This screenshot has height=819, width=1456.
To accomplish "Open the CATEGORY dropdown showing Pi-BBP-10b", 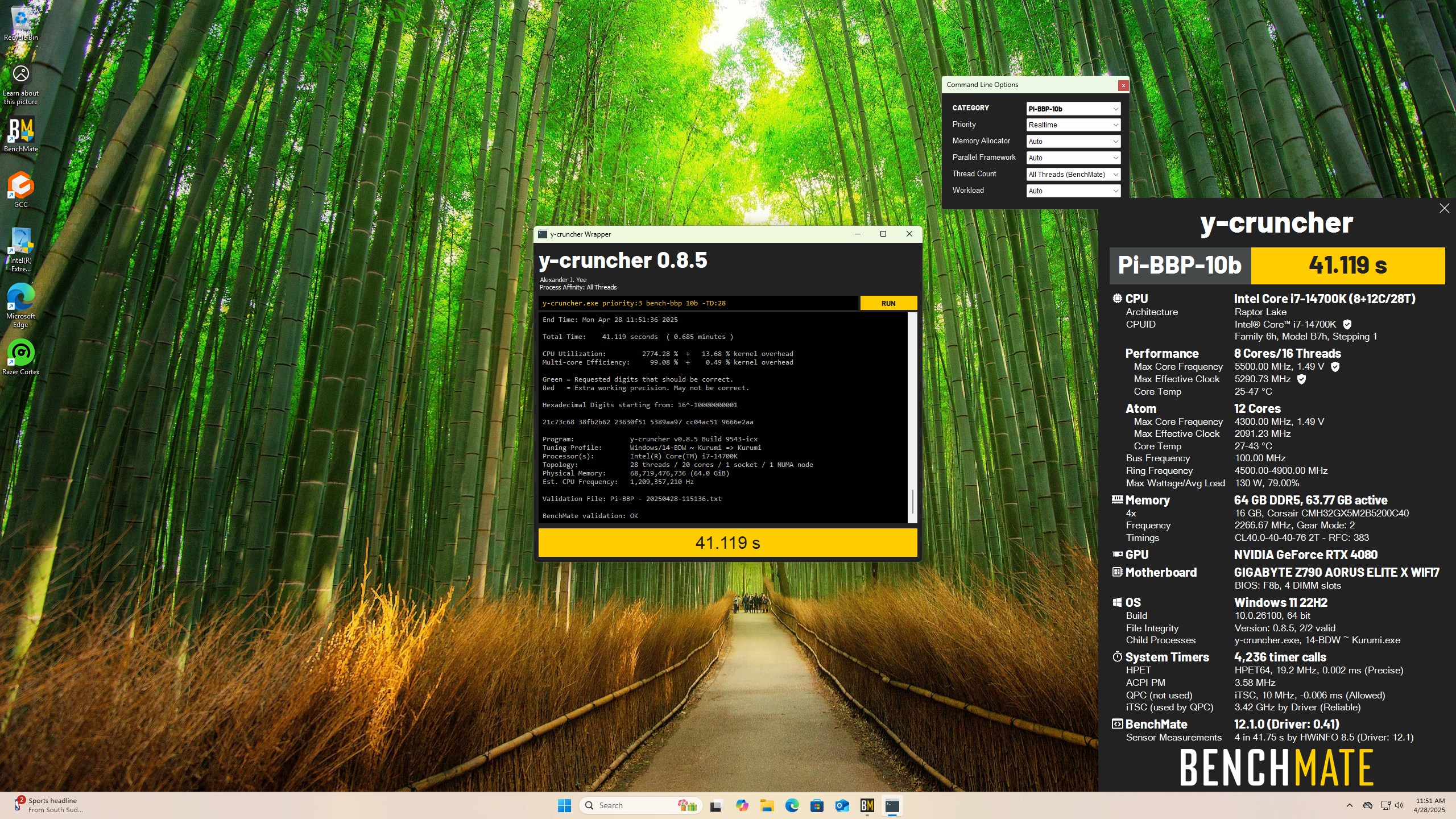I will click(1073, 109).
